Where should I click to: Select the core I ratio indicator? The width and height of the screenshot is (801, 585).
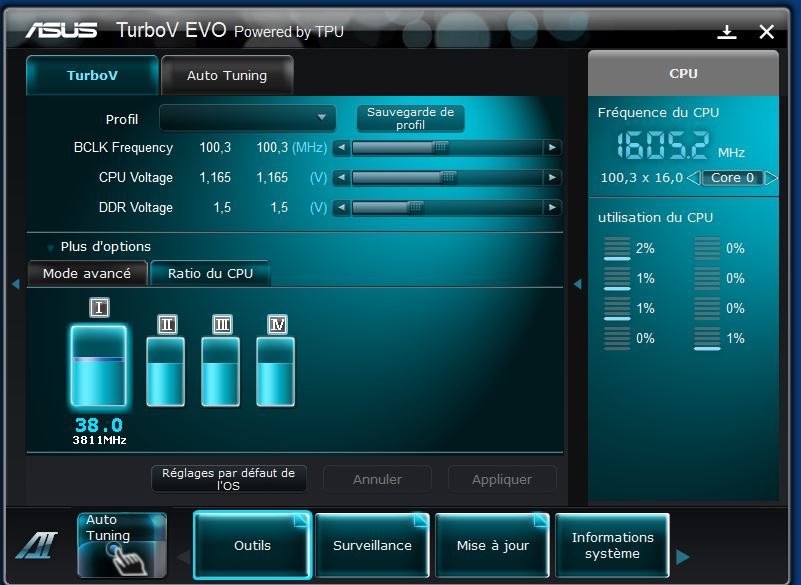(99, 308)
